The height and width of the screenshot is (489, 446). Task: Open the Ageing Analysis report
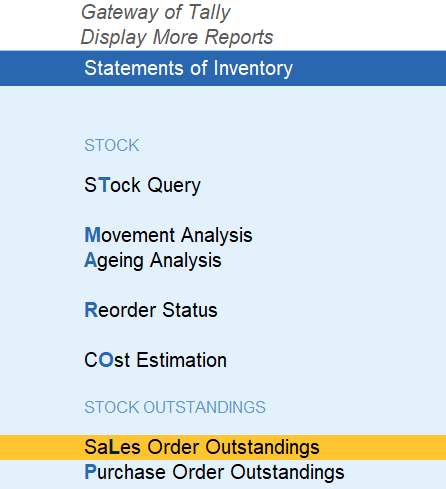[x=153, y=260]
